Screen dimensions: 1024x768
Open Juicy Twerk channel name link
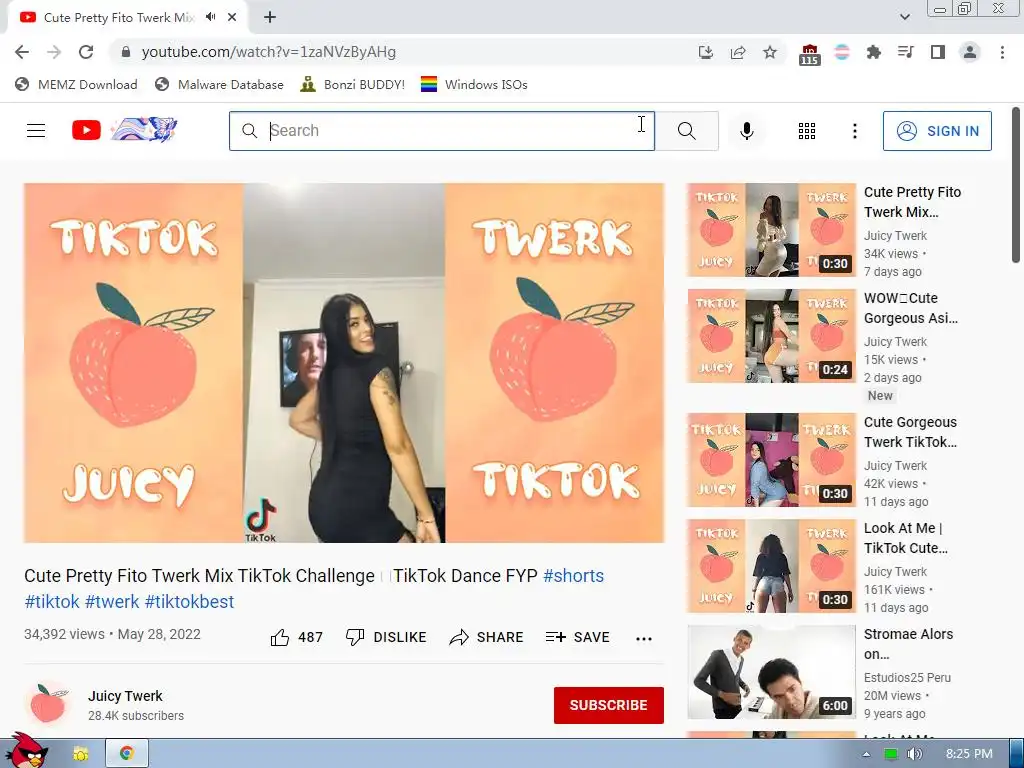pos(125,696)
